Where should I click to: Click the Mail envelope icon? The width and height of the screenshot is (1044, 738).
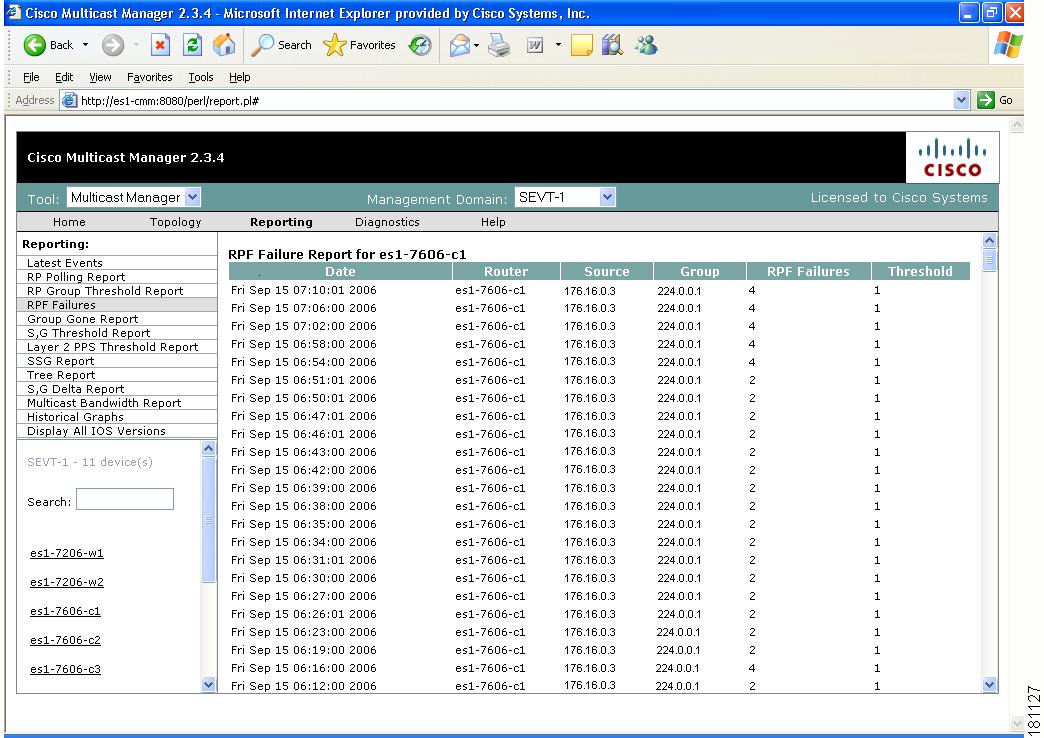coord(459,45)
